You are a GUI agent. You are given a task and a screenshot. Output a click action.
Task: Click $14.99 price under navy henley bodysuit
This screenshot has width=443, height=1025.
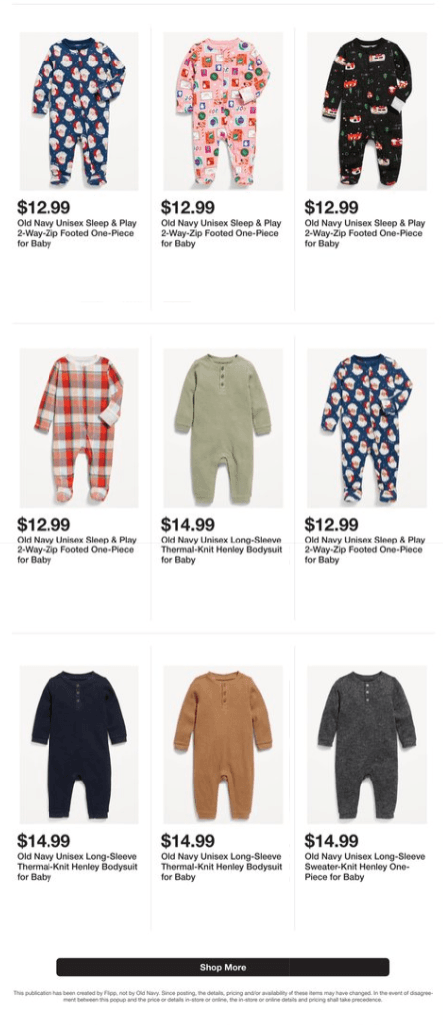pyautogui.click(x=44, y=841)
